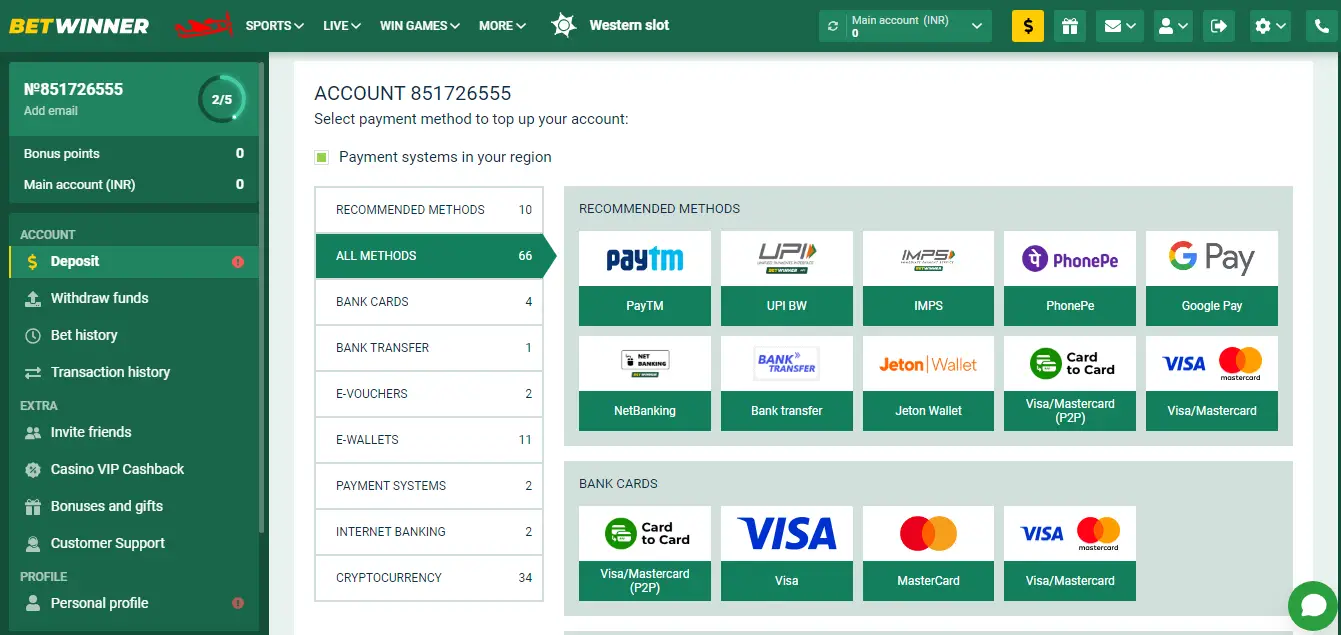This screenshot has height=635, width=1341.
Task: Refresh the main account balance
Action: (x=834, y=26)
